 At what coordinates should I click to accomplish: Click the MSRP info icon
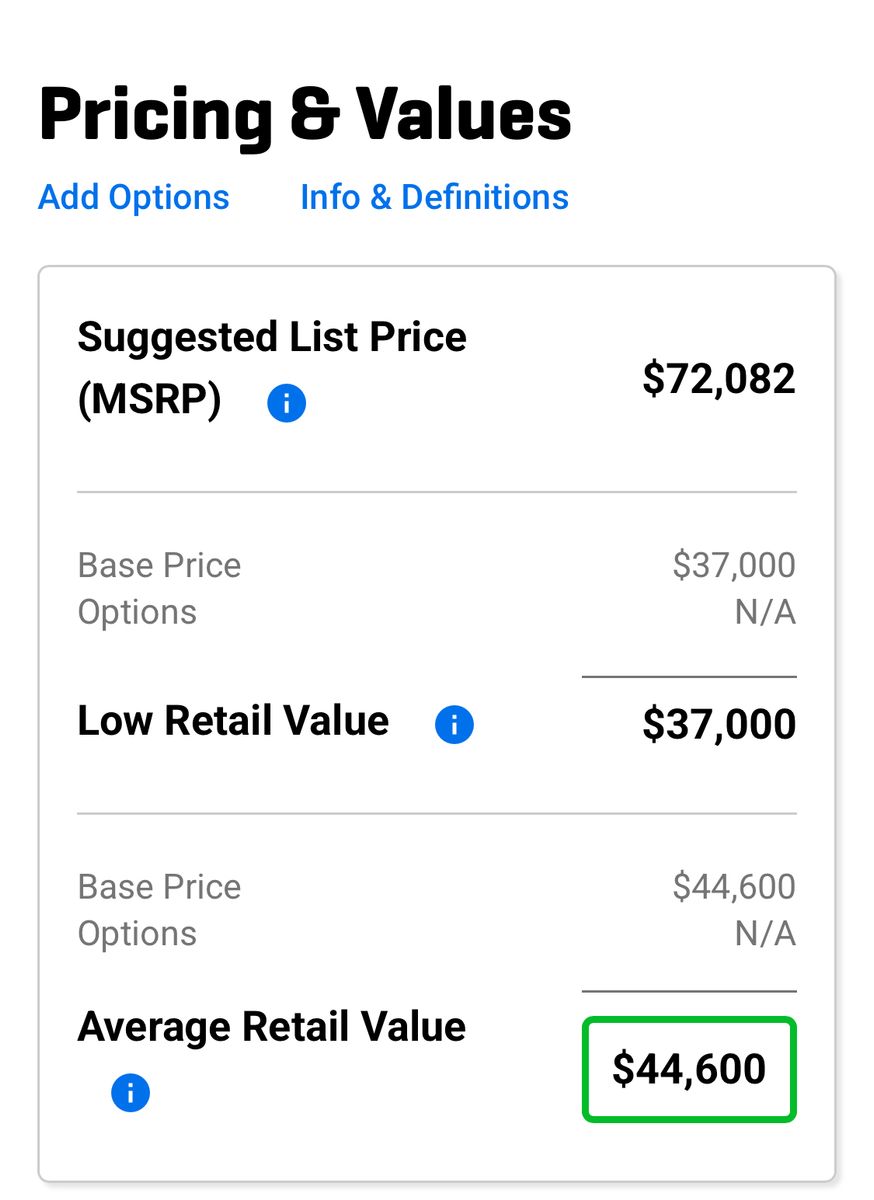tap(286, 404)
